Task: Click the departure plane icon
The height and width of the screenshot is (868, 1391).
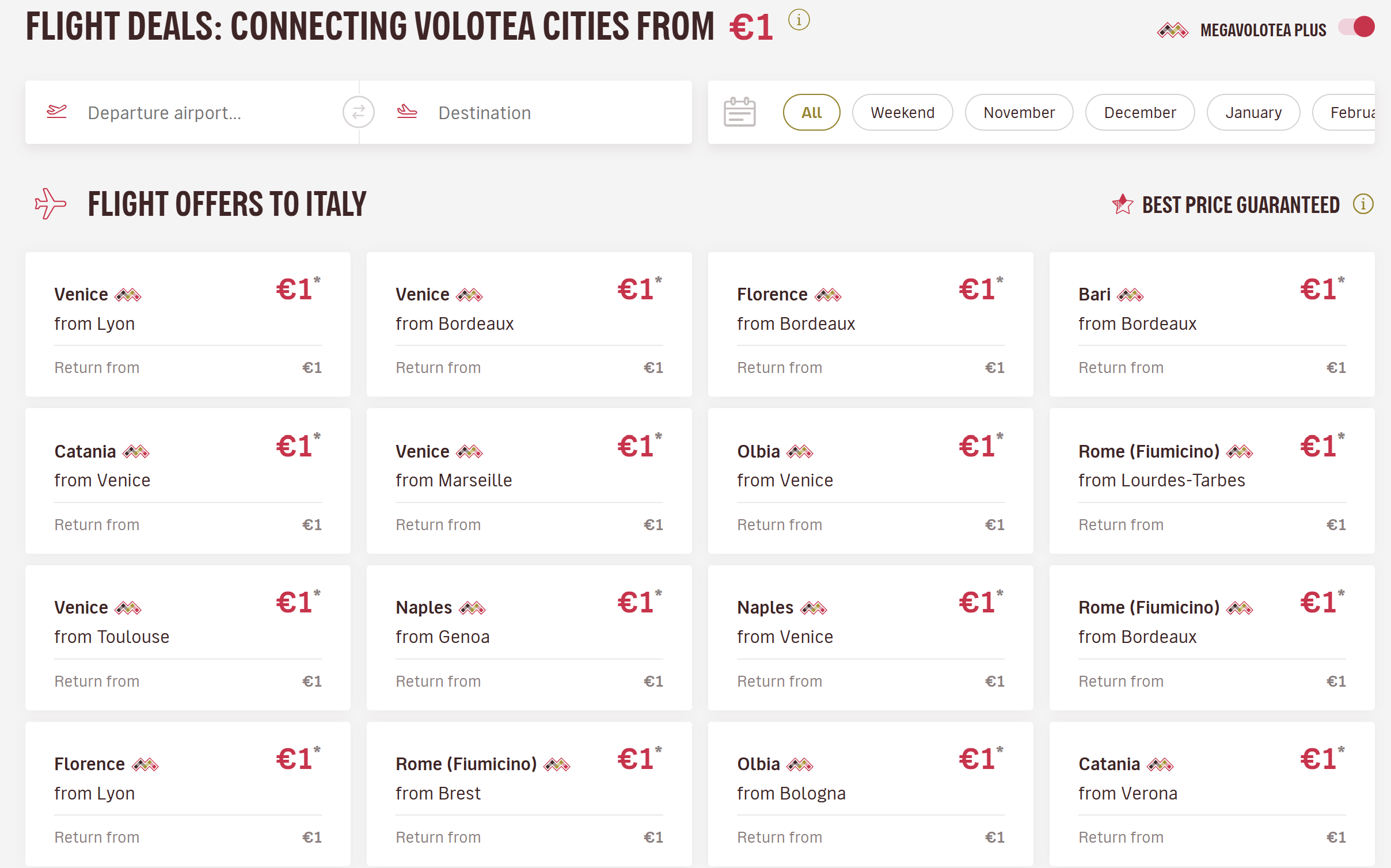Action: (56, 111)
